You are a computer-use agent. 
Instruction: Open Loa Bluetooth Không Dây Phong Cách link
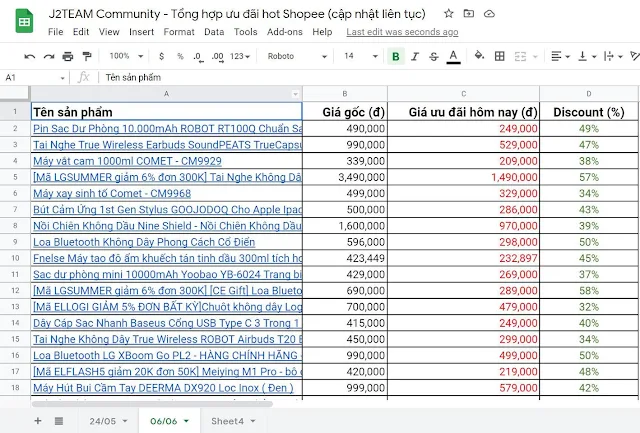click(x=144, y=242)
